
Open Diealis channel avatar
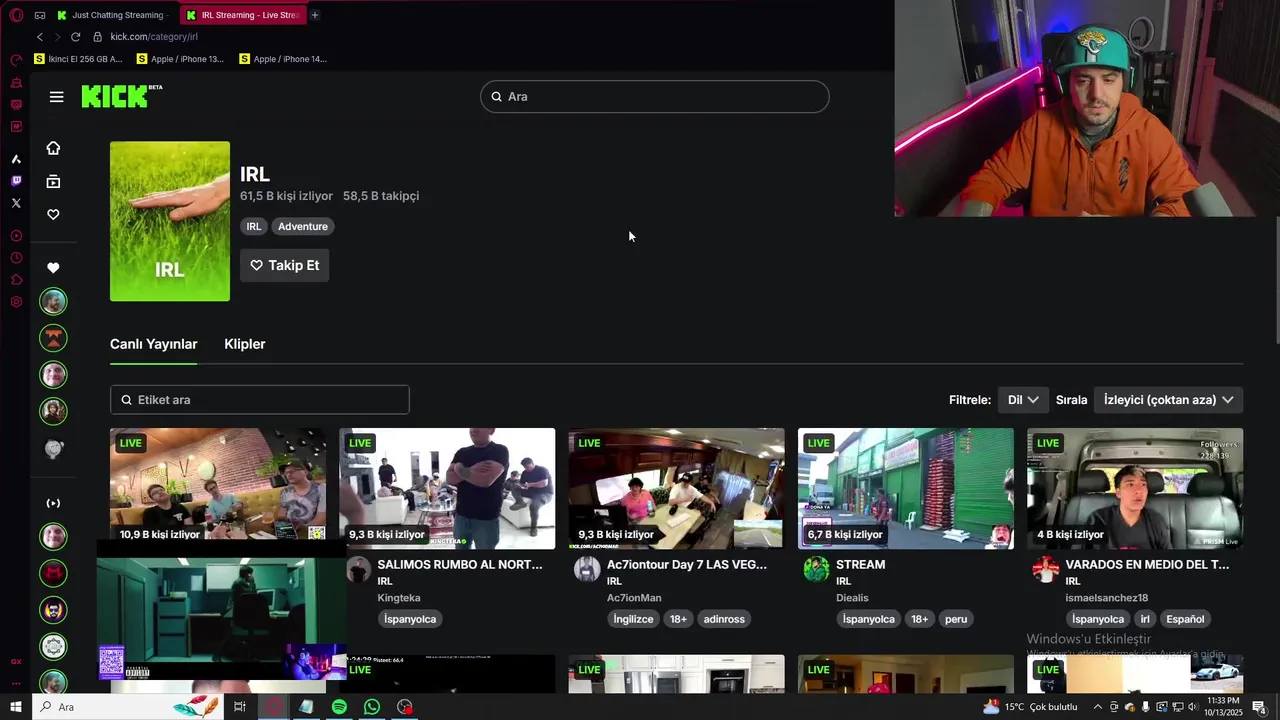(817, 570)
